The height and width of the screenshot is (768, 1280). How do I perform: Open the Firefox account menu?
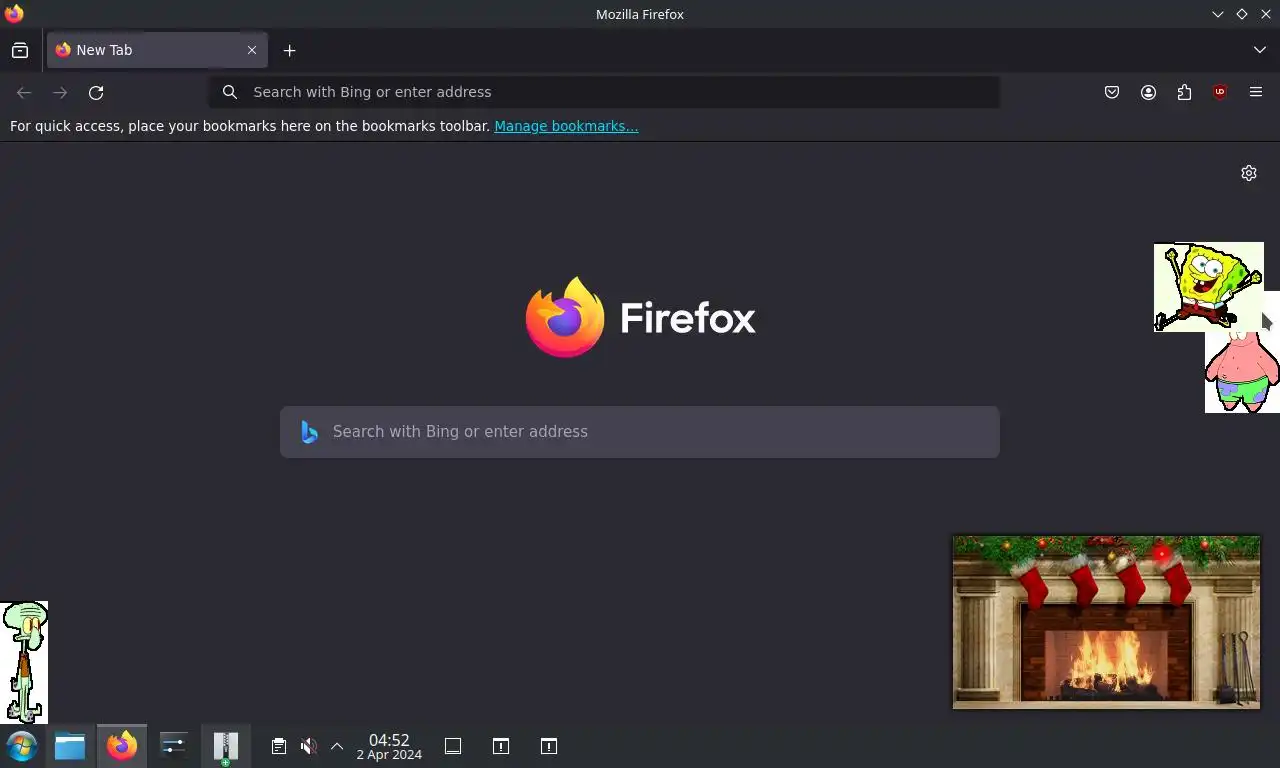[x=1148, y=92]
